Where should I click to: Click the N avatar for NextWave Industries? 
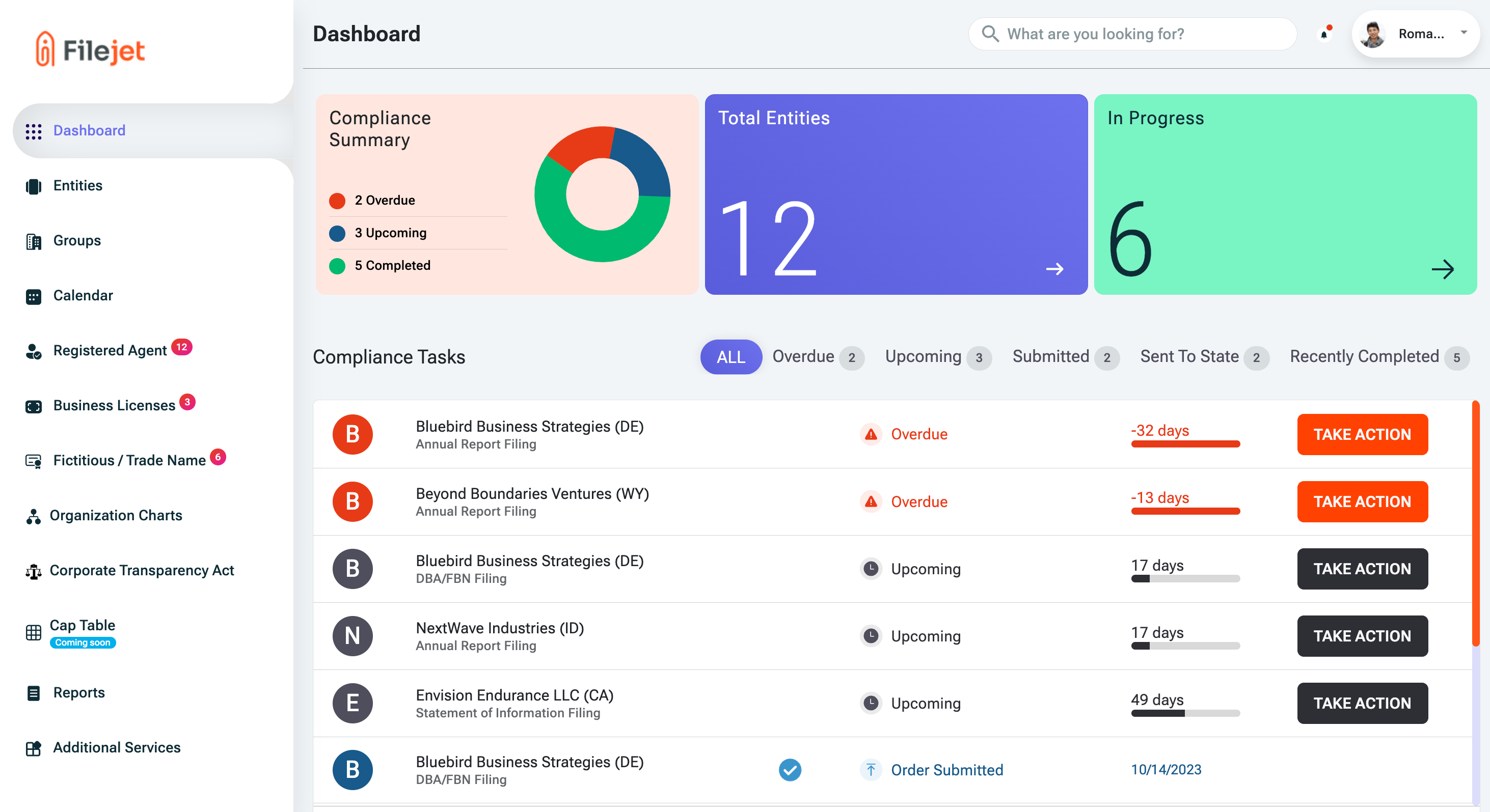tap(353, 636)
